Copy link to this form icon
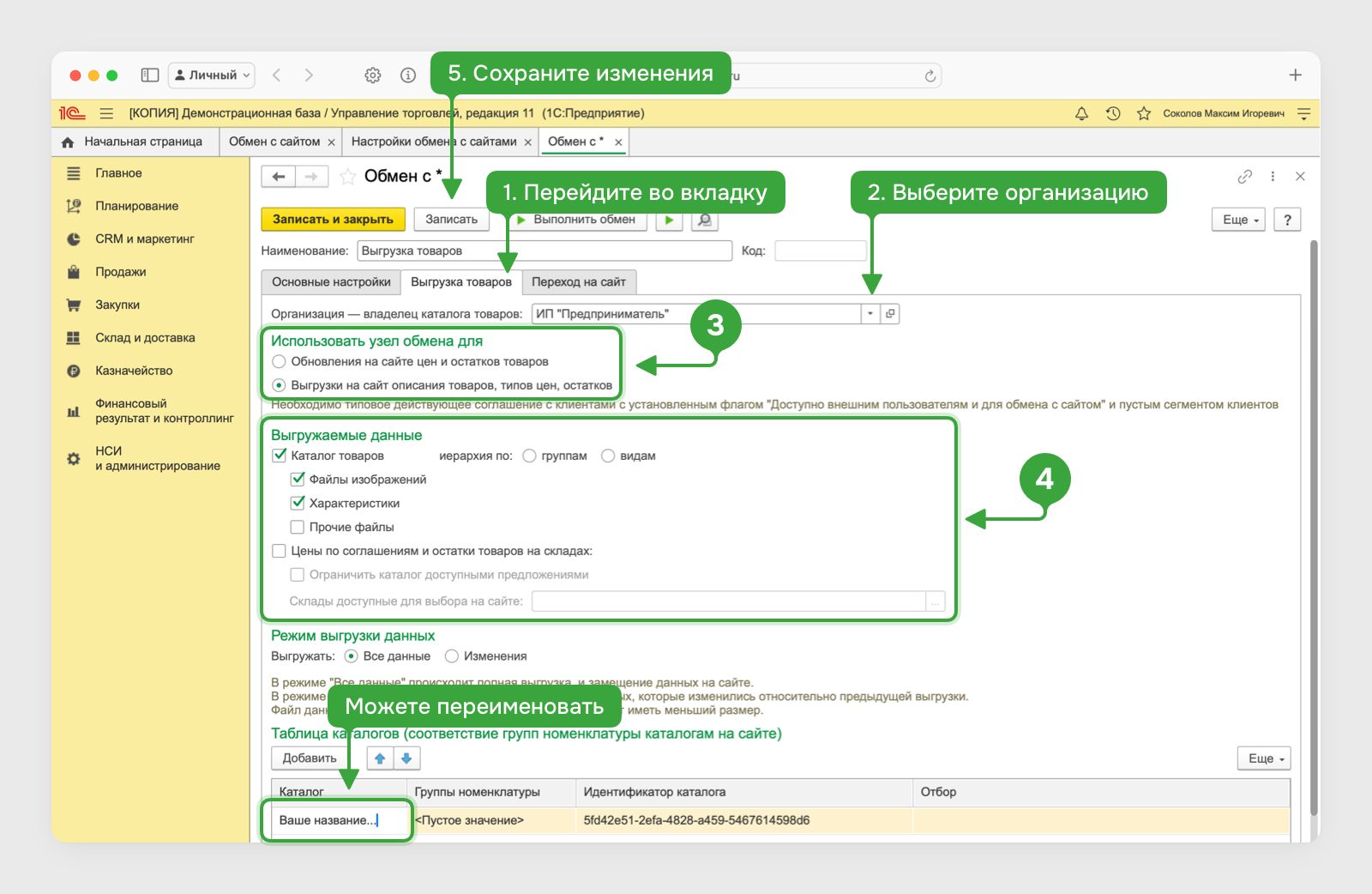The height and width of the screenshot is (894, 1372). [1245, 176]
